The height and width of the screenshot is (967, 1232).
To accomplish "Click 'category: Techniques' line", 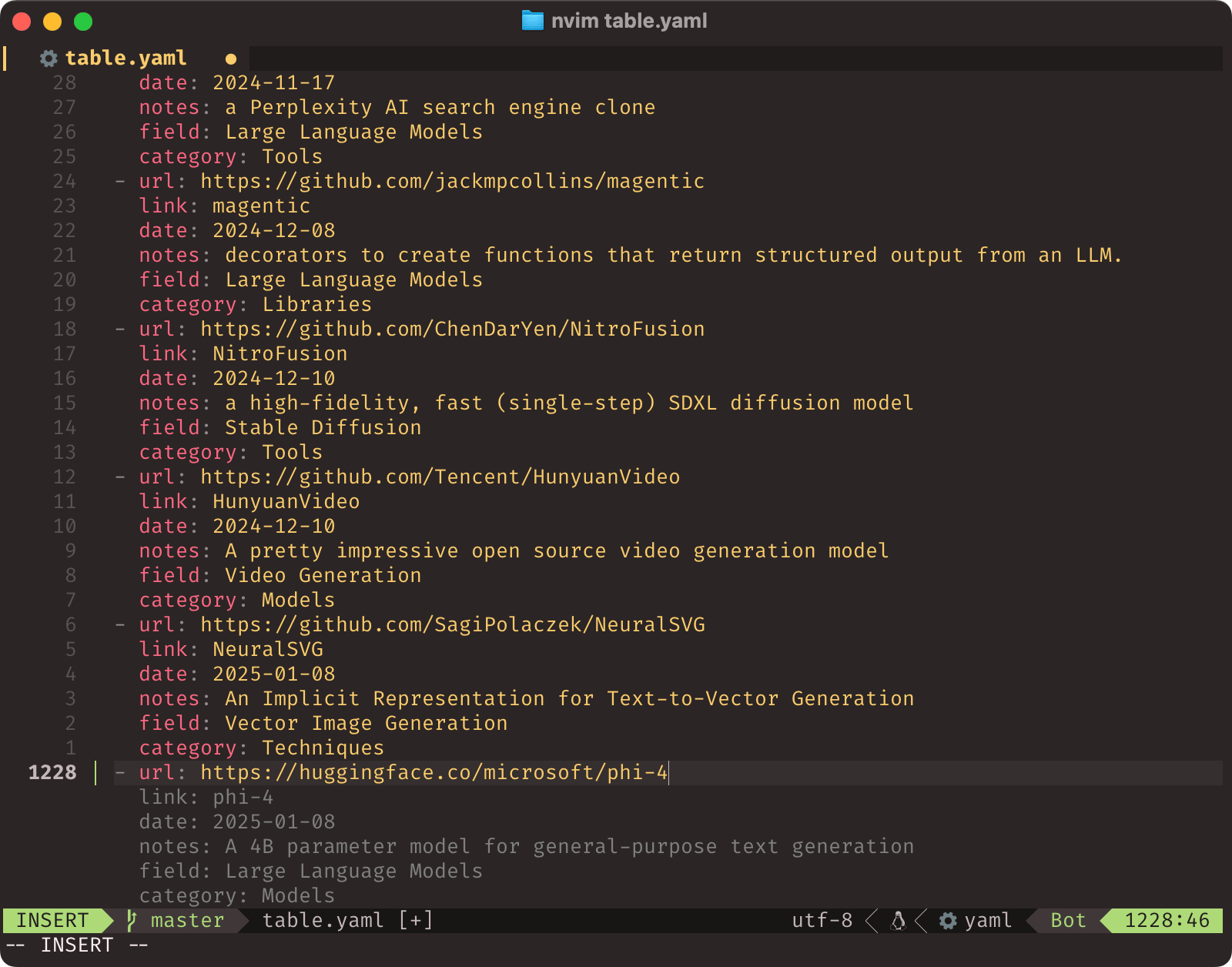I will tap(261, 748).
